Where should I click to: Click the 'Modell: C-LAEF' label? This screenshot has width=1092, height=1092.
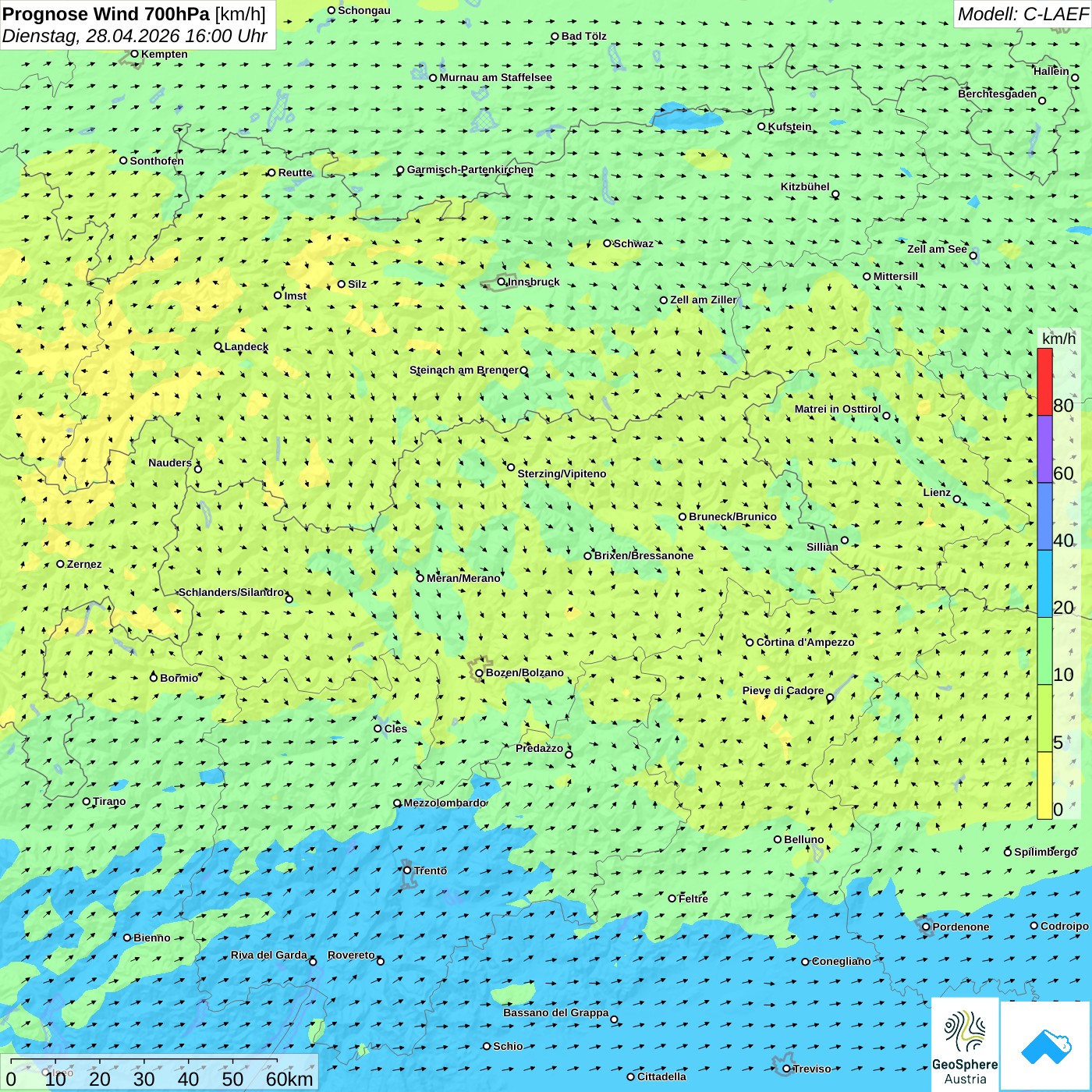point(1022,14)
